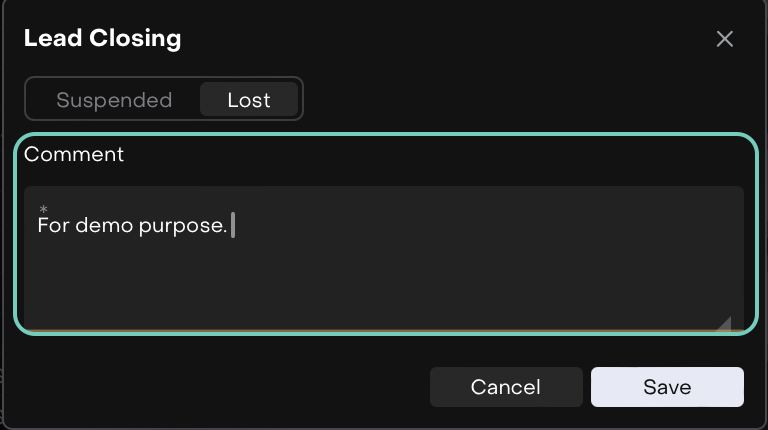Select the Lost status option

[249, 100]
